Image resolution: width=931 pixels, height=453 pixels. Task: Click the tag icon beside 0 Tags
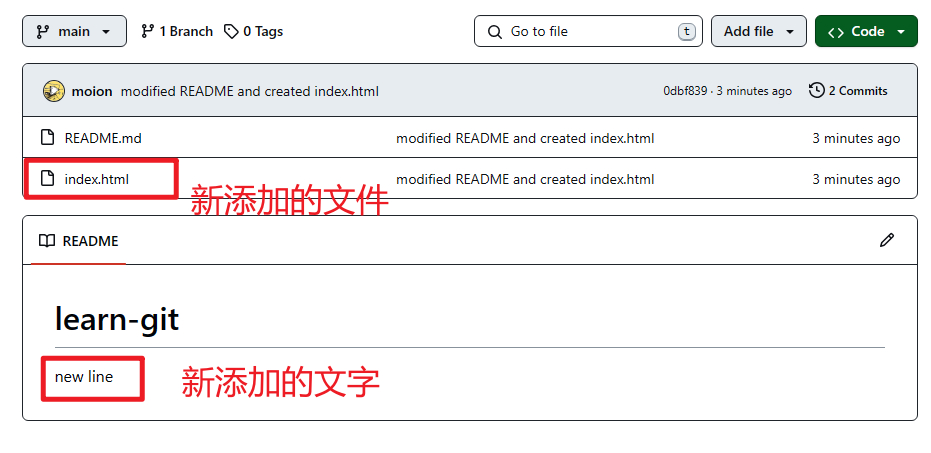click(231, 31)
